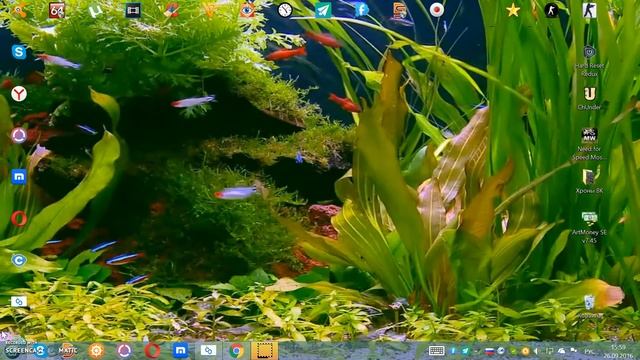Open the yellow dashed-border taskbar app

[x=264, y=351]
